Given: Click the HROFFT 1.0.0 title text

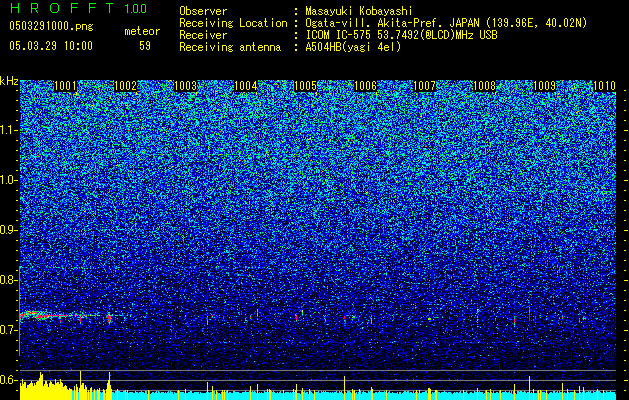Looking at the screenshot, I should (x=78, y=8).
